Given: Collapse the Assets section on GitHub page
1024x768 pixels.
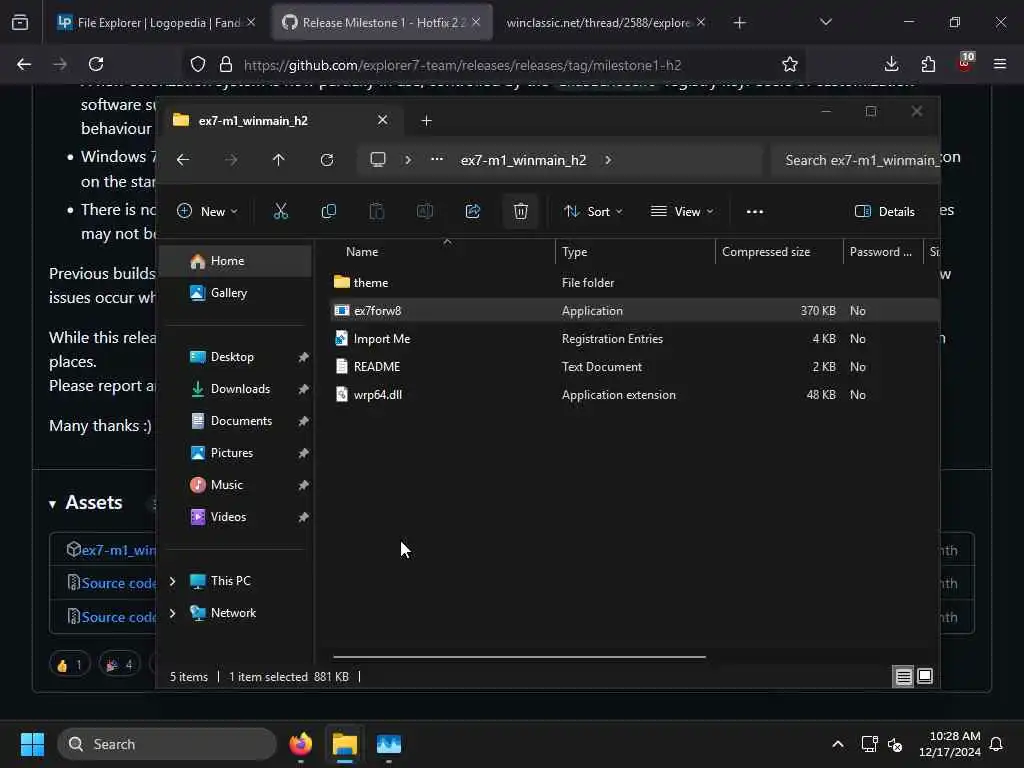Looking at the screenshot, I should tap(52, 504).
